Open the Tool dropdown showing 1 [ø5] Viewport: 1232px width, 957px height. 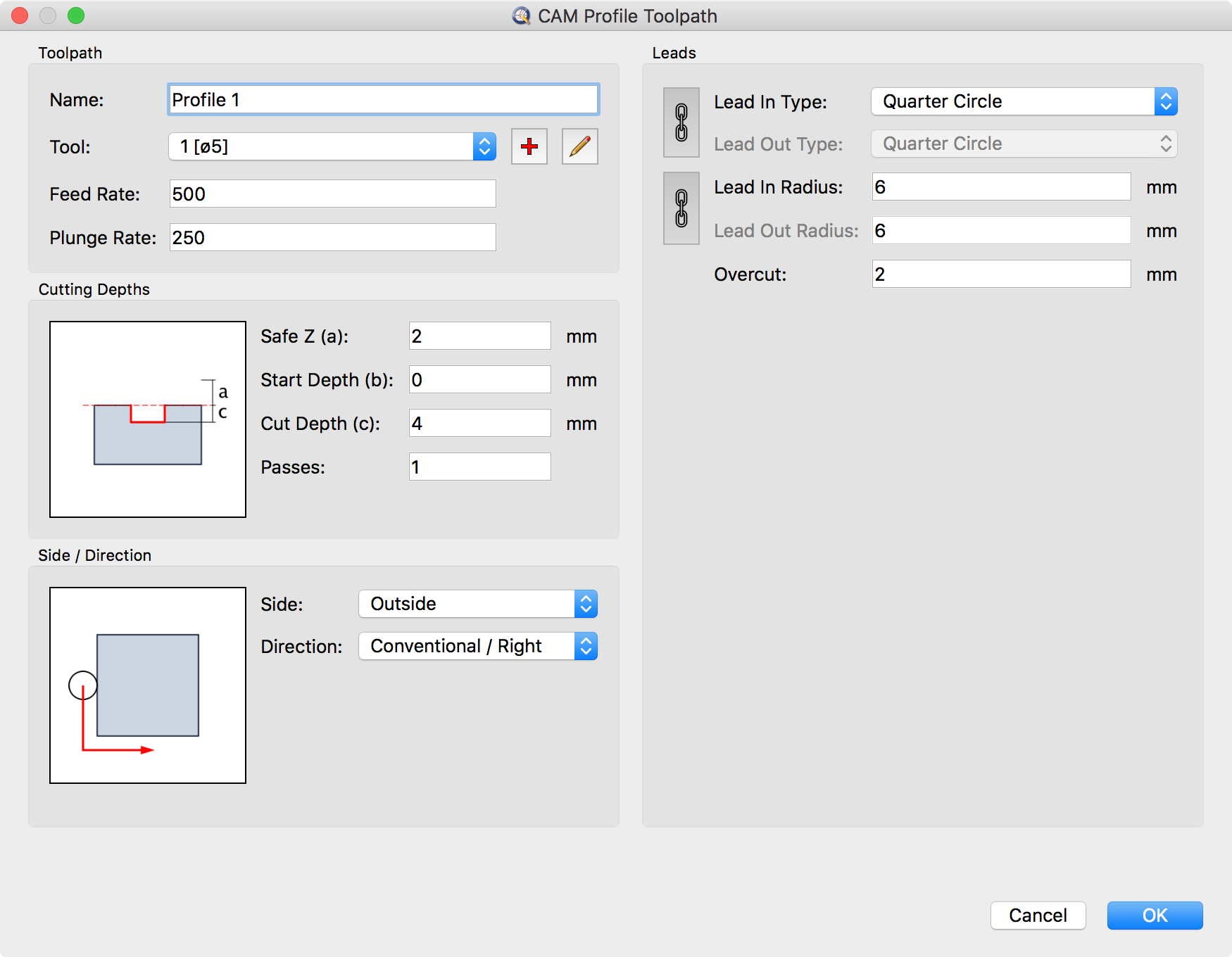332,146
